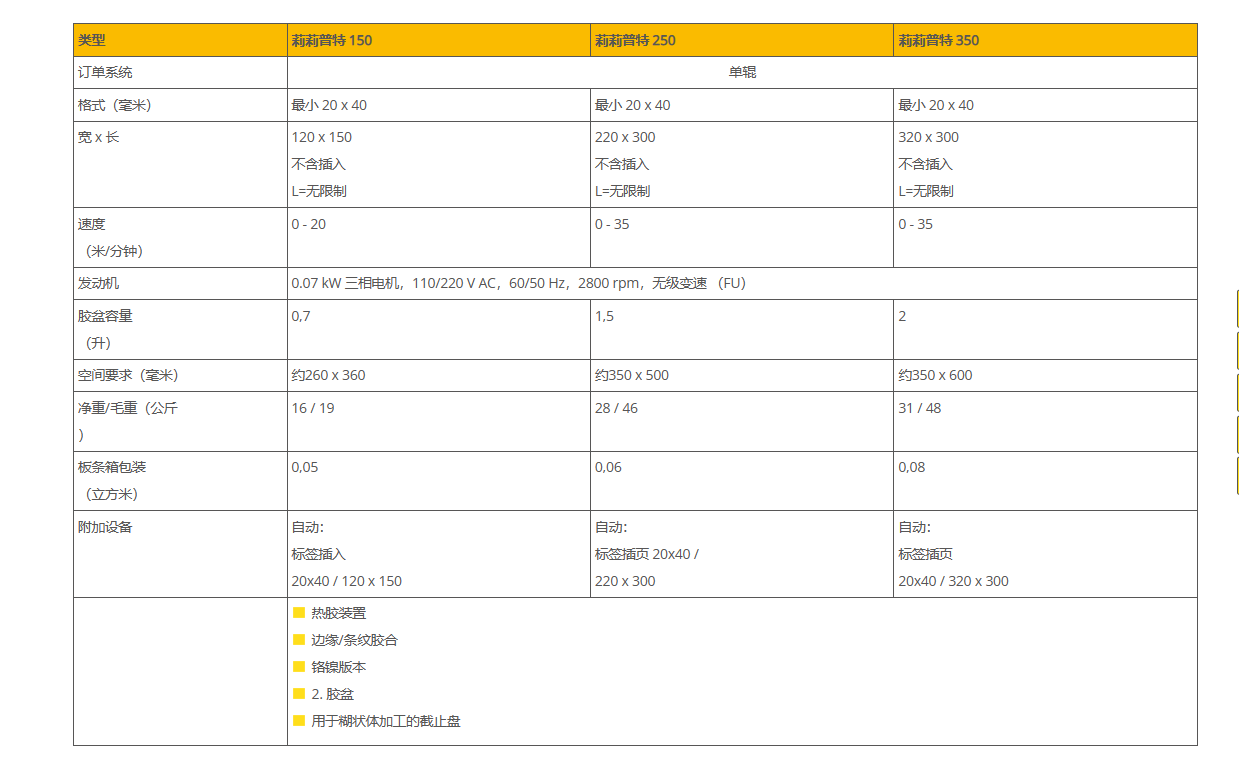Click the 热胶装置 list item text
The height and width of the screenshot is (775, 1239).
click(x=339, y=613)
